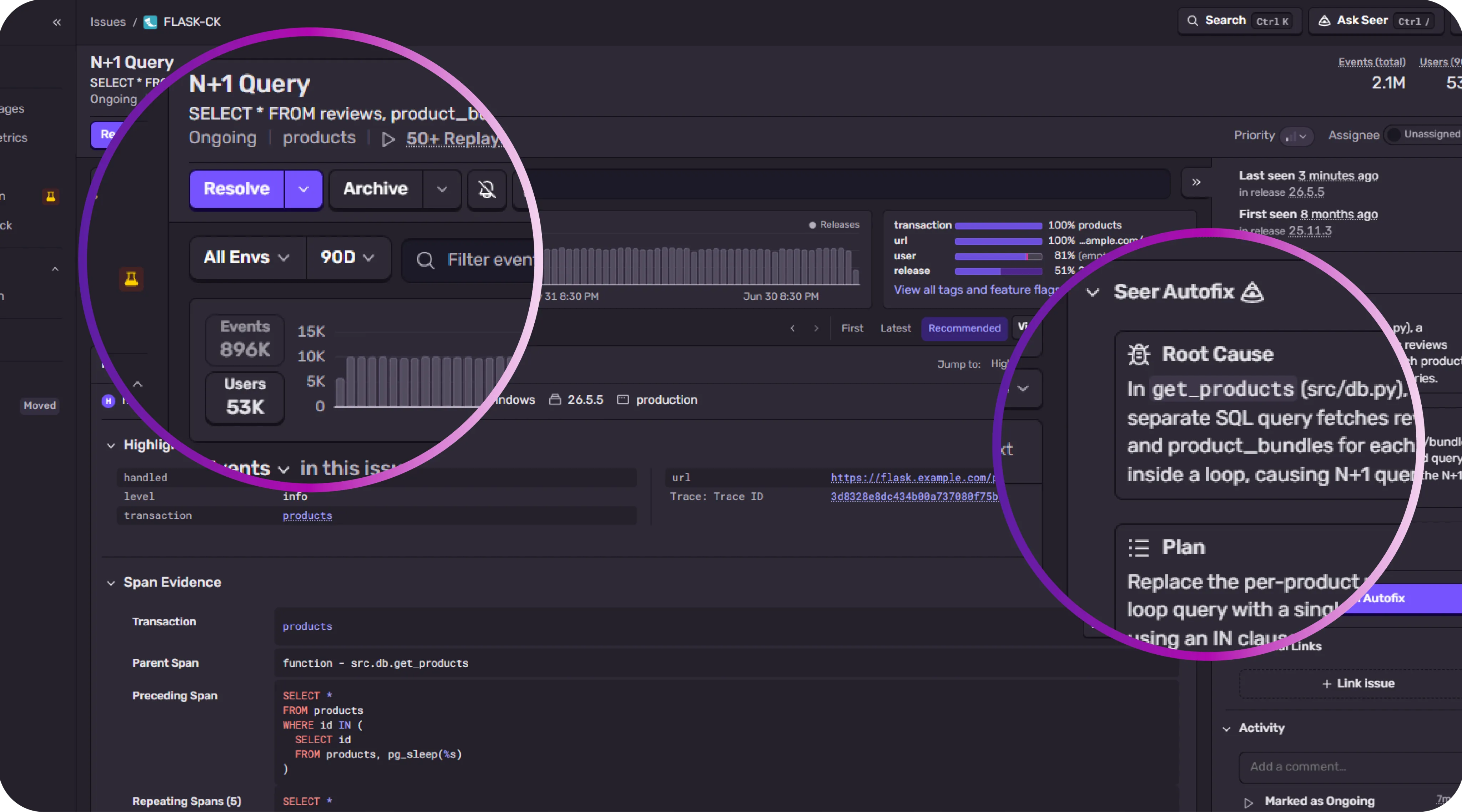Go to the next event with the arrow
This screenshot has width=1462, height=812.
(x=816, y=328)
